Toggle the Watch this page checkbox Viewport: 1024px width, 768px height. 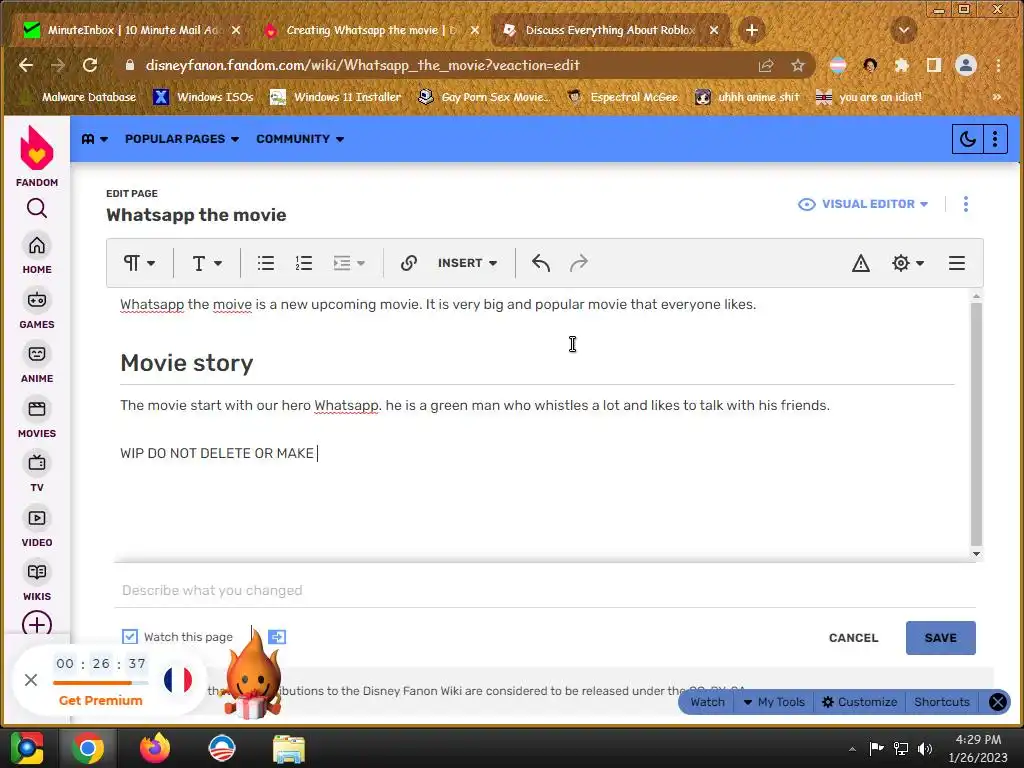click(130, 636)
